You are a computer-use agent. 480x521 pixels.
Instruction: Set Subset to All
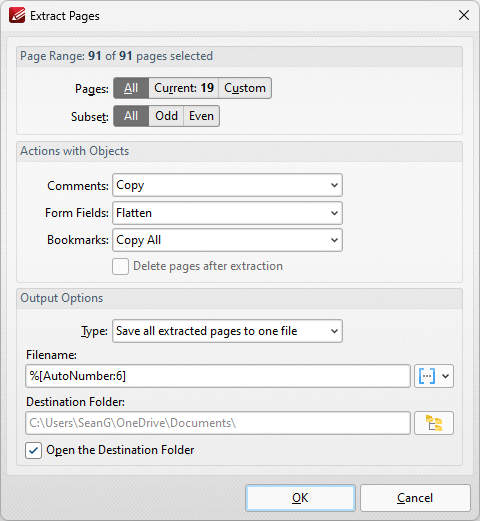131,116
